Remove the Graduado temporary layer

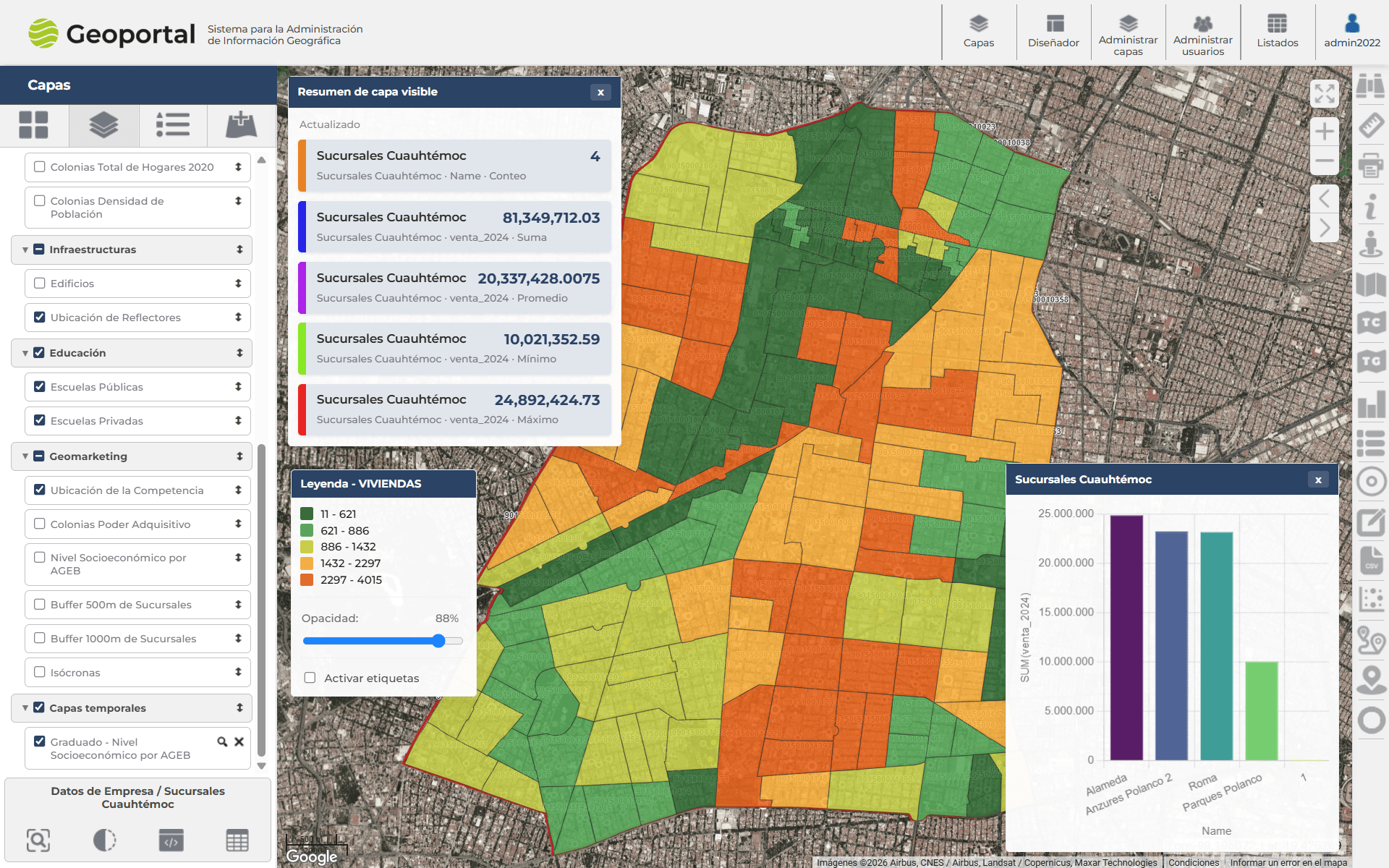tap(239, 741)
